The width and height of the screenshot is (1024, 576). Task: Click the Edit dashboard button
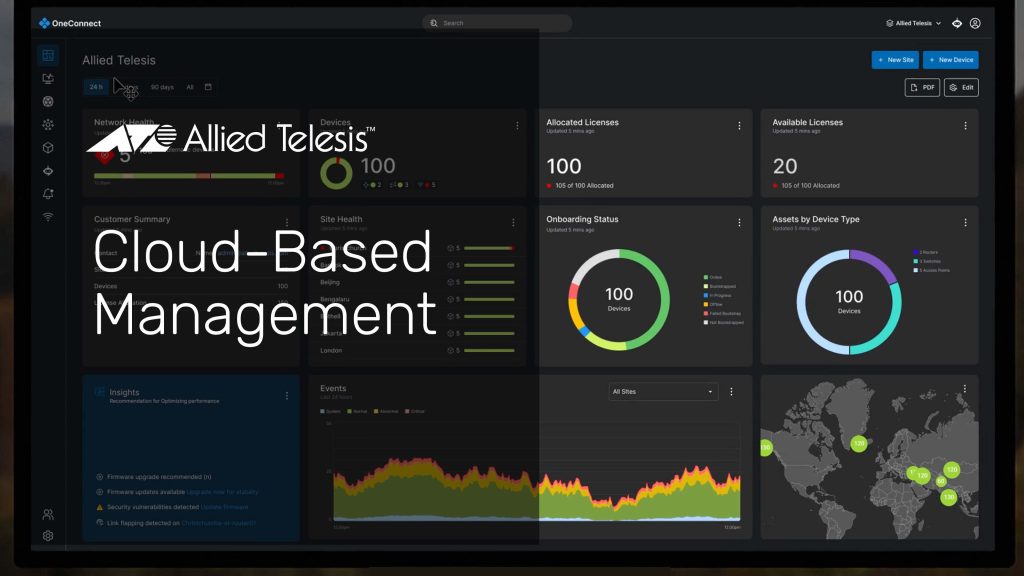click(x=961, y=88)
